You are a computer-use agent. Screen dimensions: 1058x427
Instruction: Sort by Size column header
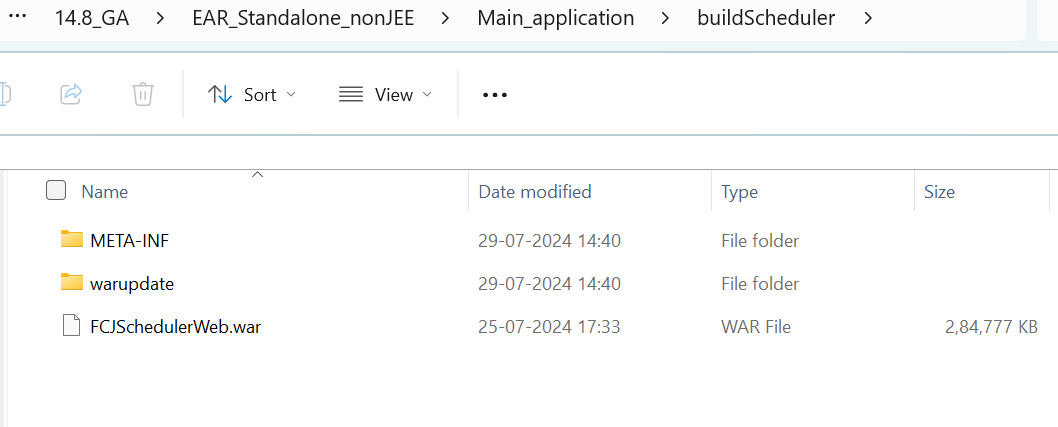pos(938,191)
